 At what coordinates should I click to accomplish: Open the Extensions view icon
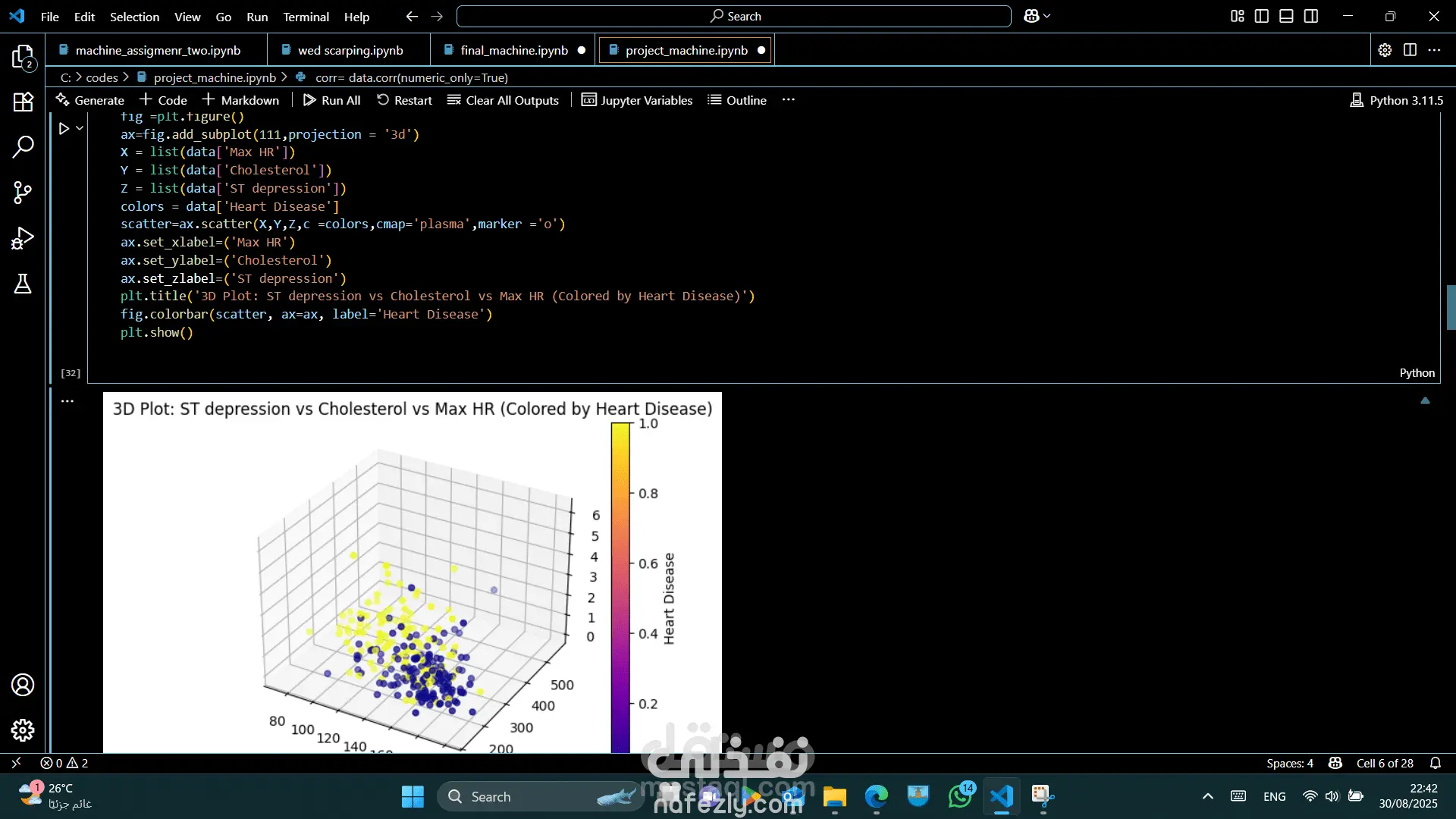click(23, 102)
